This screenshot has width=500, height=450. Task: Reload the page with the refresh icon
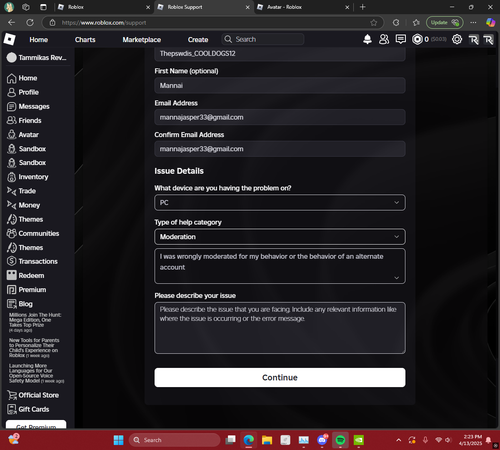(30, 22)
